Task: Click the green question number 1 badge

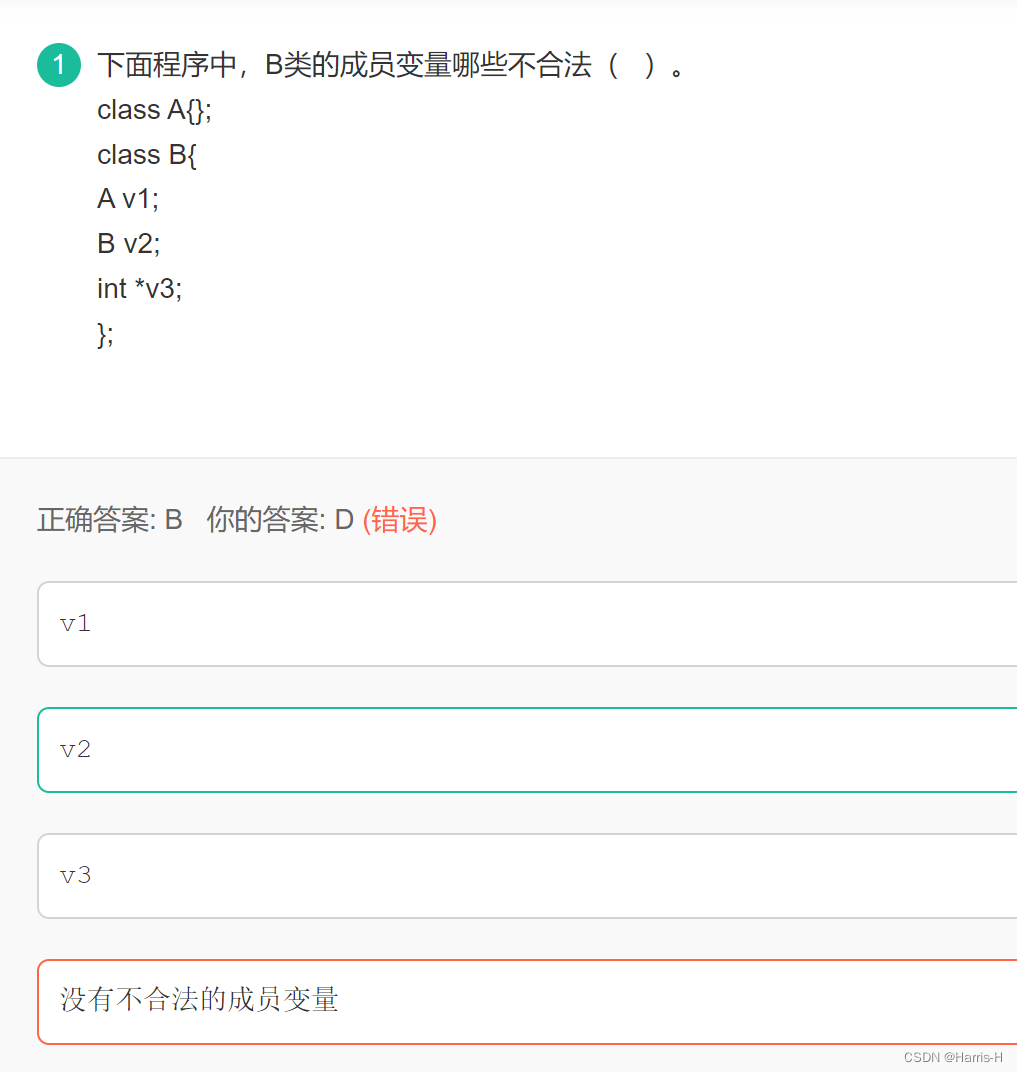Action: point(58,64)
